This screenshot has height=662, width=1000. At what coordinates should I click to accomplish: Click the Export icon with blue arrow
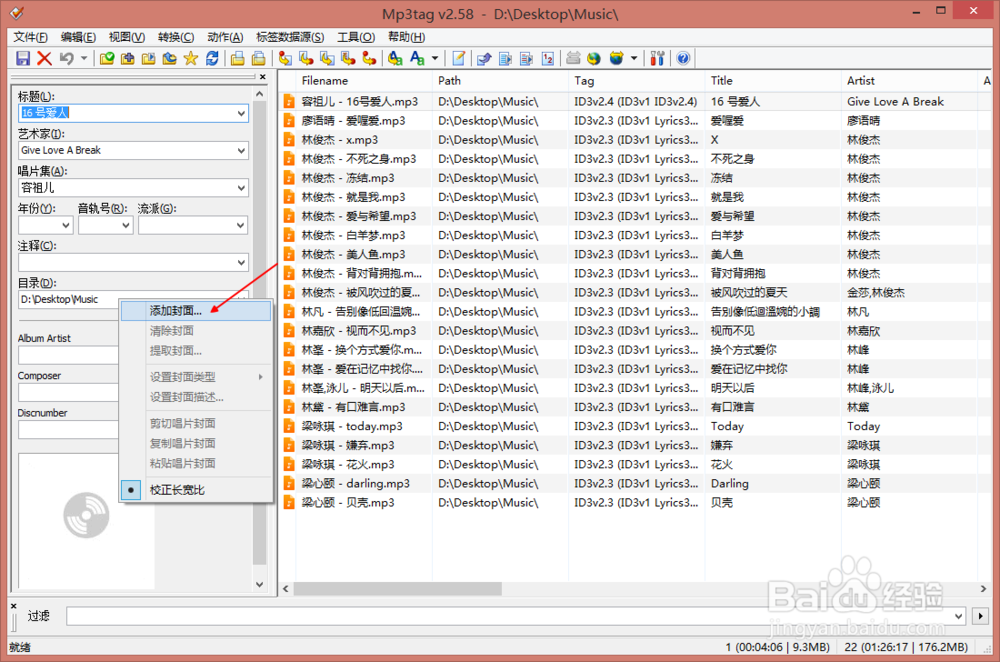pos(484,59)
